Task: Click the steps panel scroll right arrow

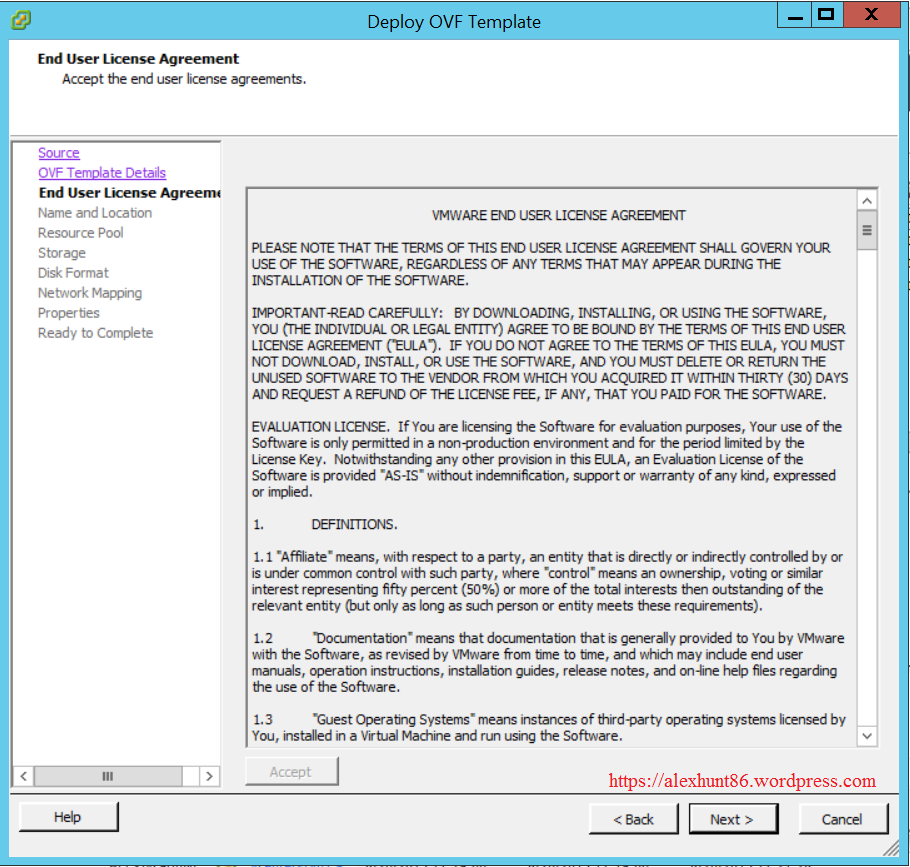Action: (210, 776)
